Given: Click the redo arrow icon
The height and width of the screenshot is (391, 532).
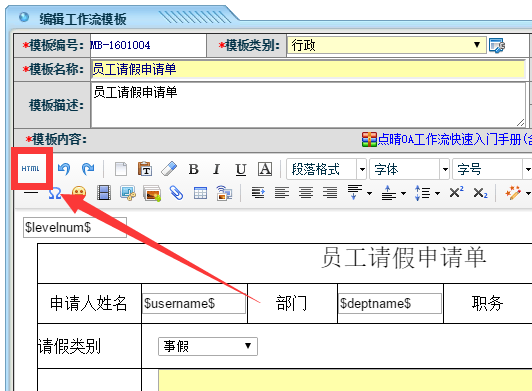Looking at the screenshot, I should tap(88, 169).
